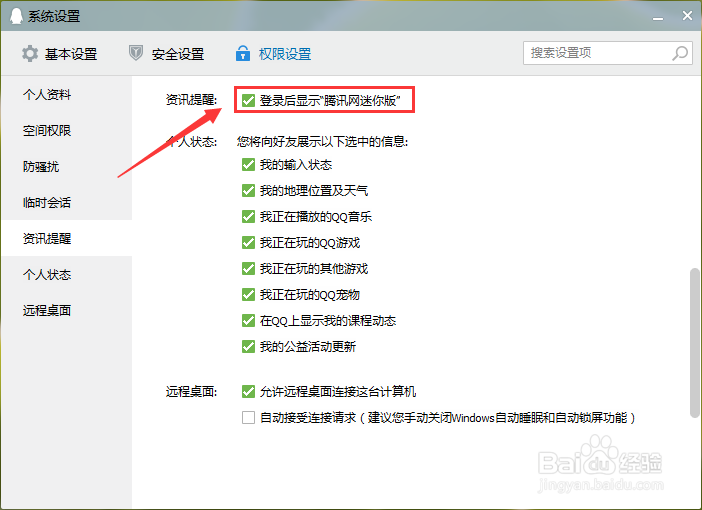Uncheck 登录后显示"腾讯网迷你版"
The height and width of the screenshot is (510, 702).
click(248, 100)
